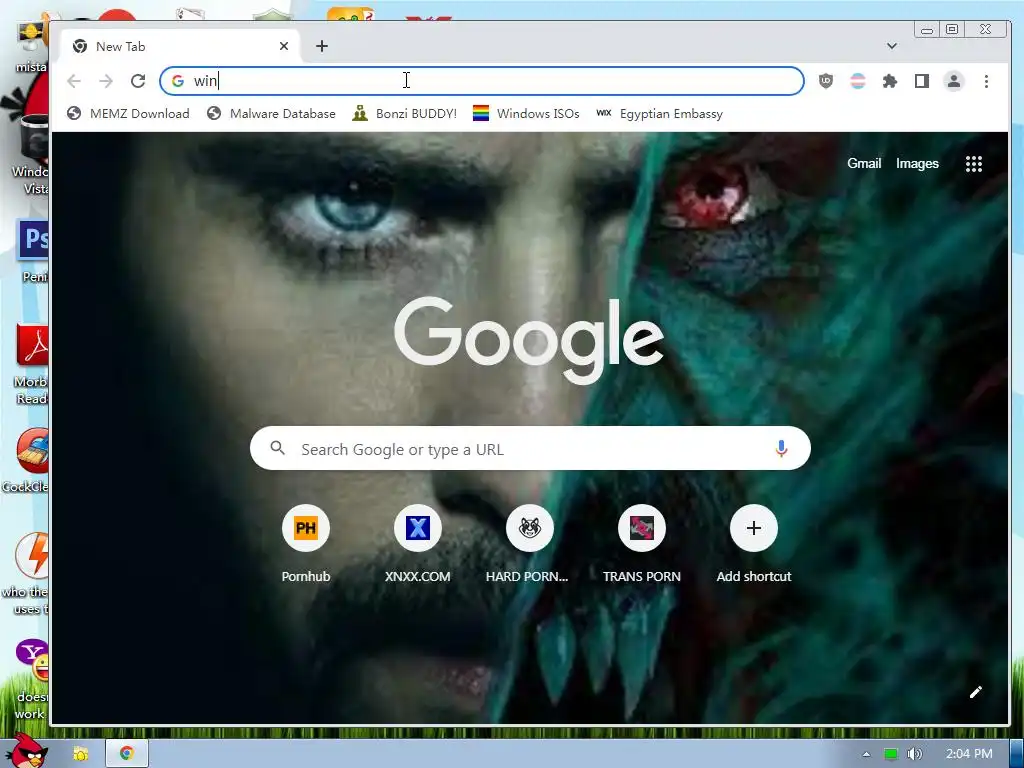
Task: Open the Bonzi BUDDY! bookmark
Action: (x=405, y=114)
